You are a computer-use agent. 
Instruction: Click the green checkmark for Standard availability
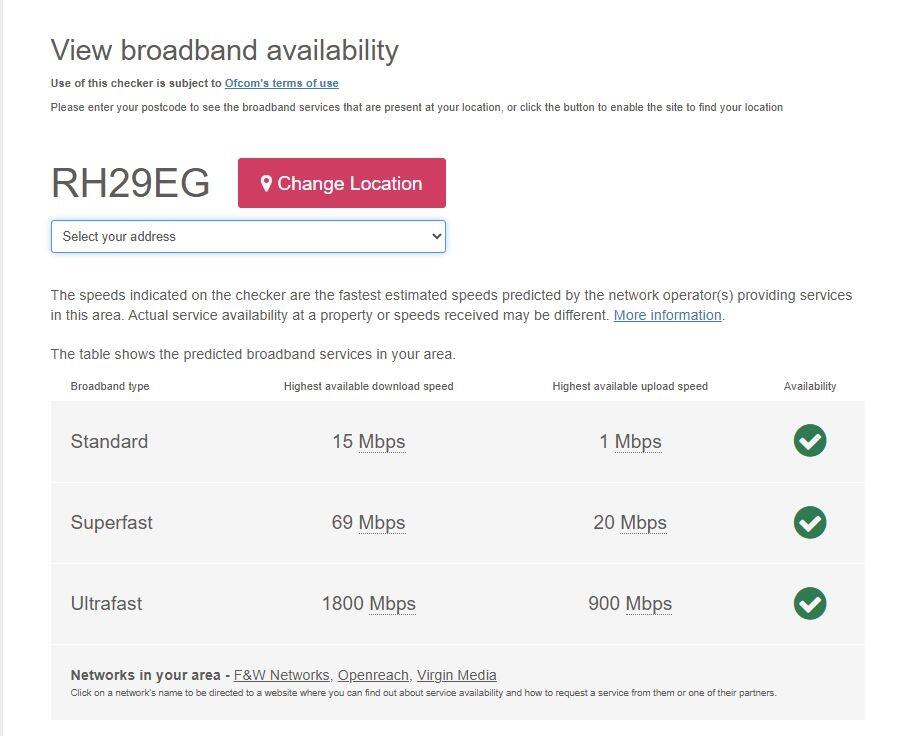810,441
